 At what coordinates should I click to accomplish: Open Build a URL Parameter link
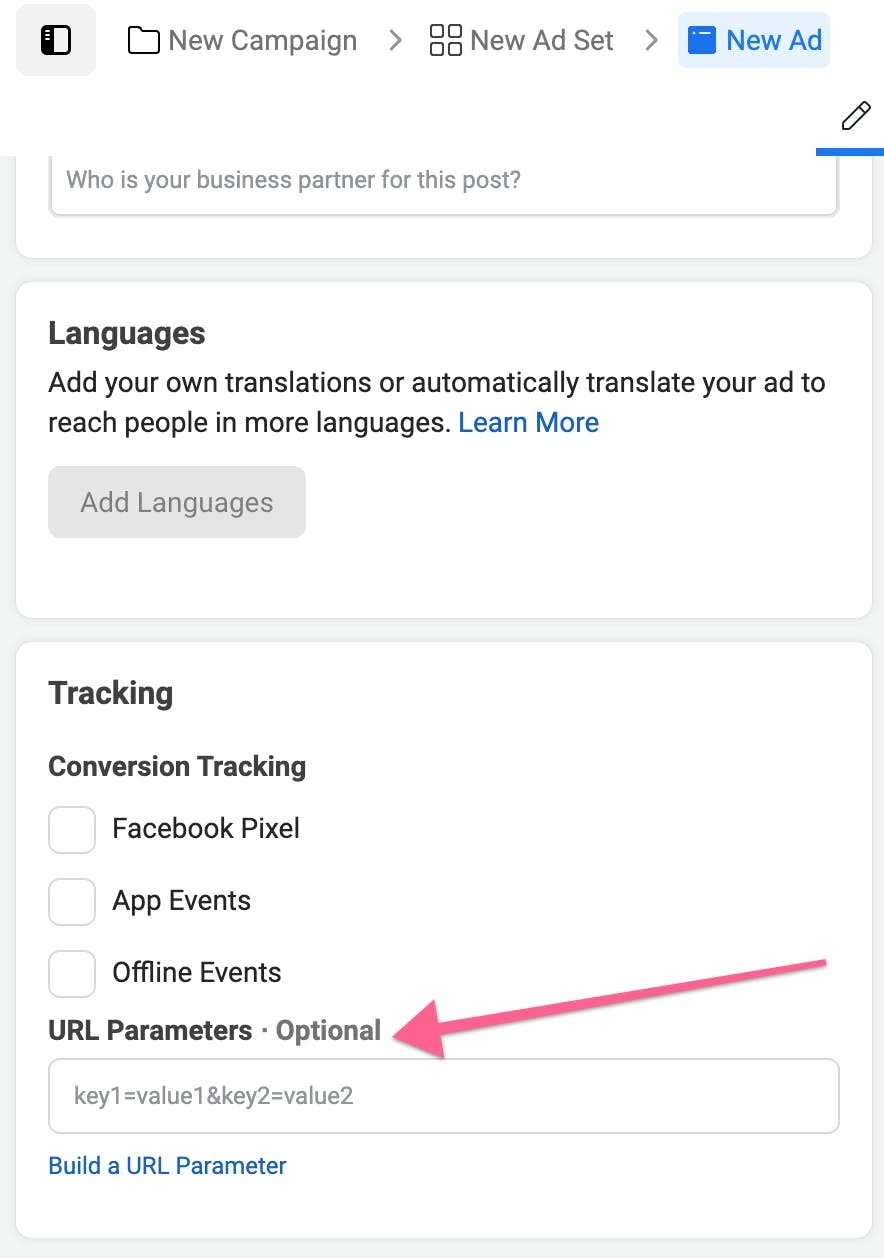pos(167,1166)
